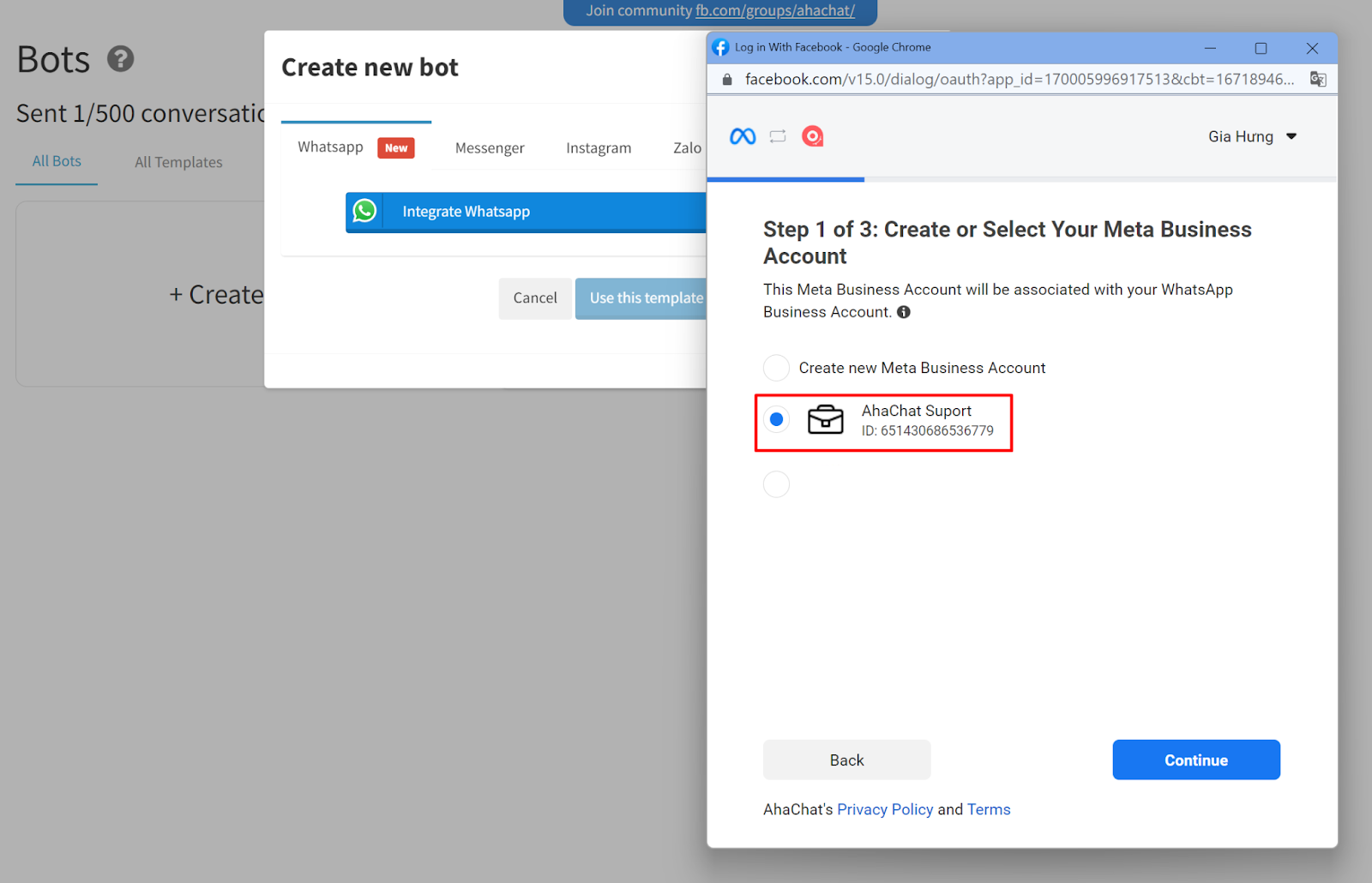The width and height of the screenshot is (1372, 883).
Task: Open the All Bots tab
Action: (57, 161)
